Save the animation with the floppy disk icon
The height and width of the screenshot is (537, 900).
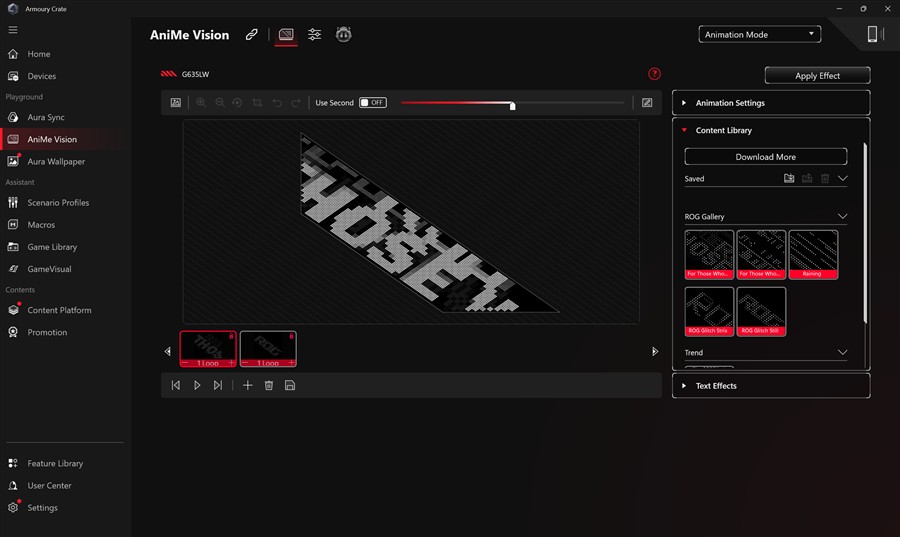pos(290,385)
